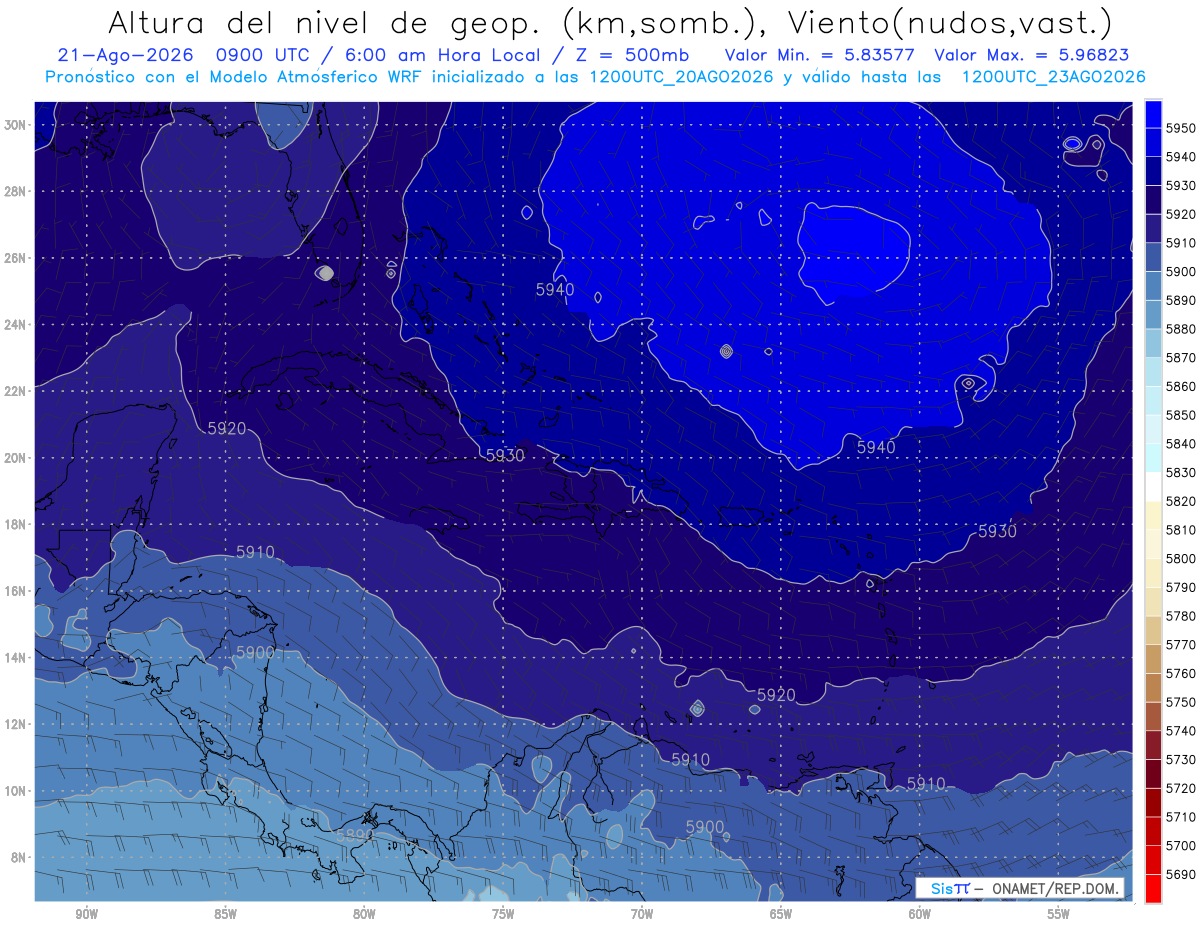
Task: Click the "Valor Max. = 5.96823" readout
Action: point(1032,55)
